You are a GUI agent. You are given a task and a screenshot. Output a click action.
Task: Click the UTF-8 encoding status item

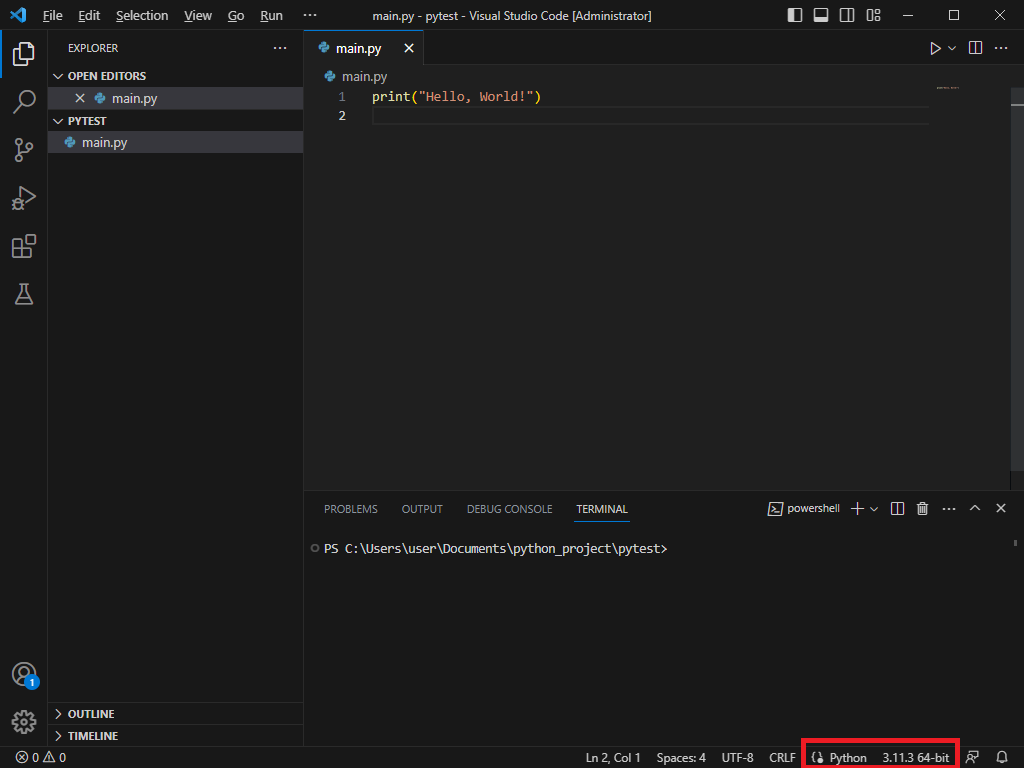(737, 758)
